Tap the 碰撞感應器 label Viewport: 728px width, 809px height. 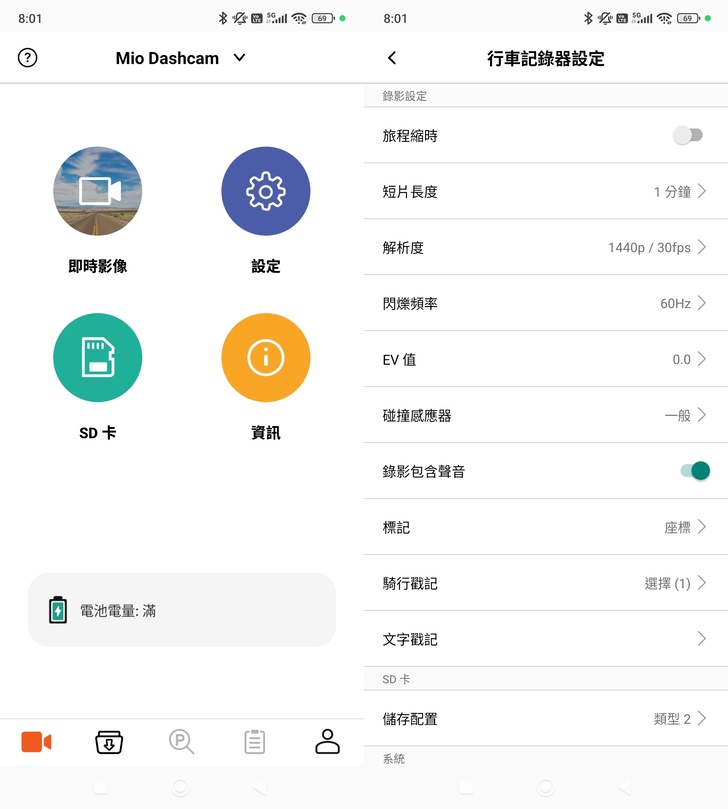(x=417, y=415)
